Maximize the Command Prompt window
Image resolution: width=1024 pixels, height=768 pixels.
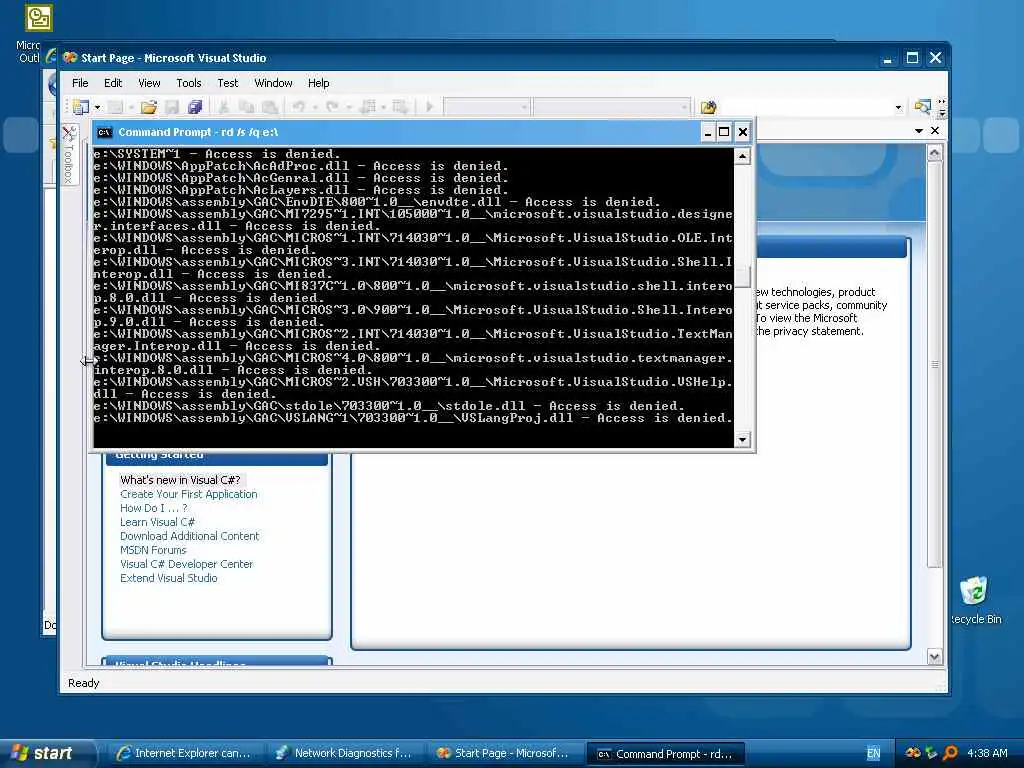[x=724, y=133]
